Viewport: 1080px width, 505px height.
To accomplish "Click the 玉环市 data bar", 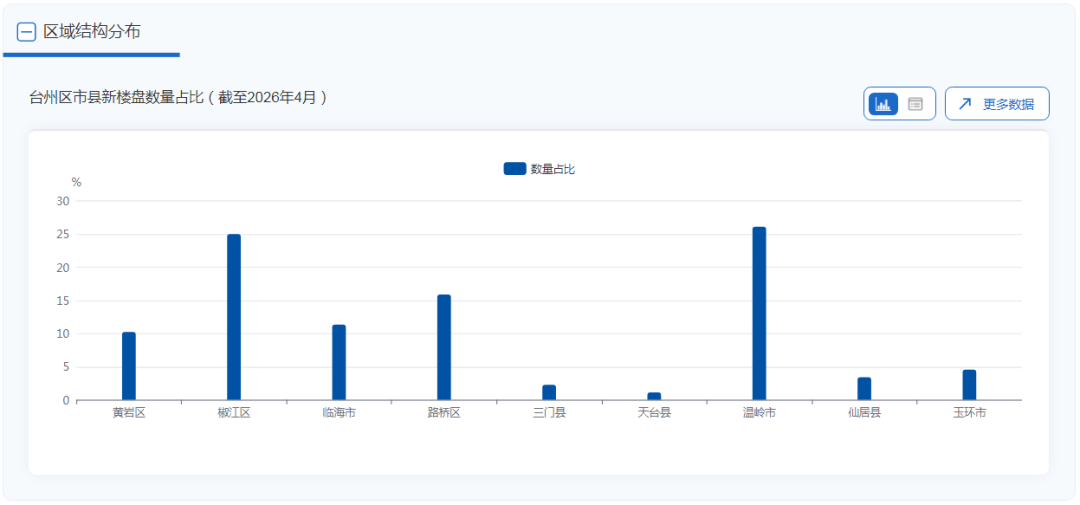I will [x=969, y=385].
